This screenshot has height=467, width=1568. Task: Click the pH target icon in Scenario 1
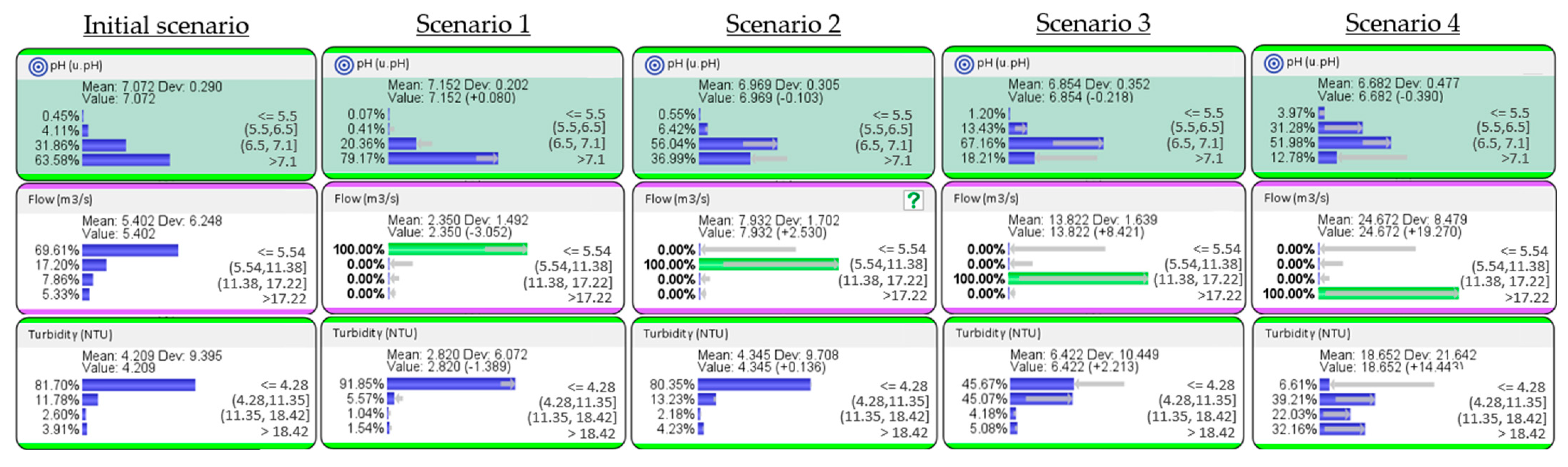point(344,64)
